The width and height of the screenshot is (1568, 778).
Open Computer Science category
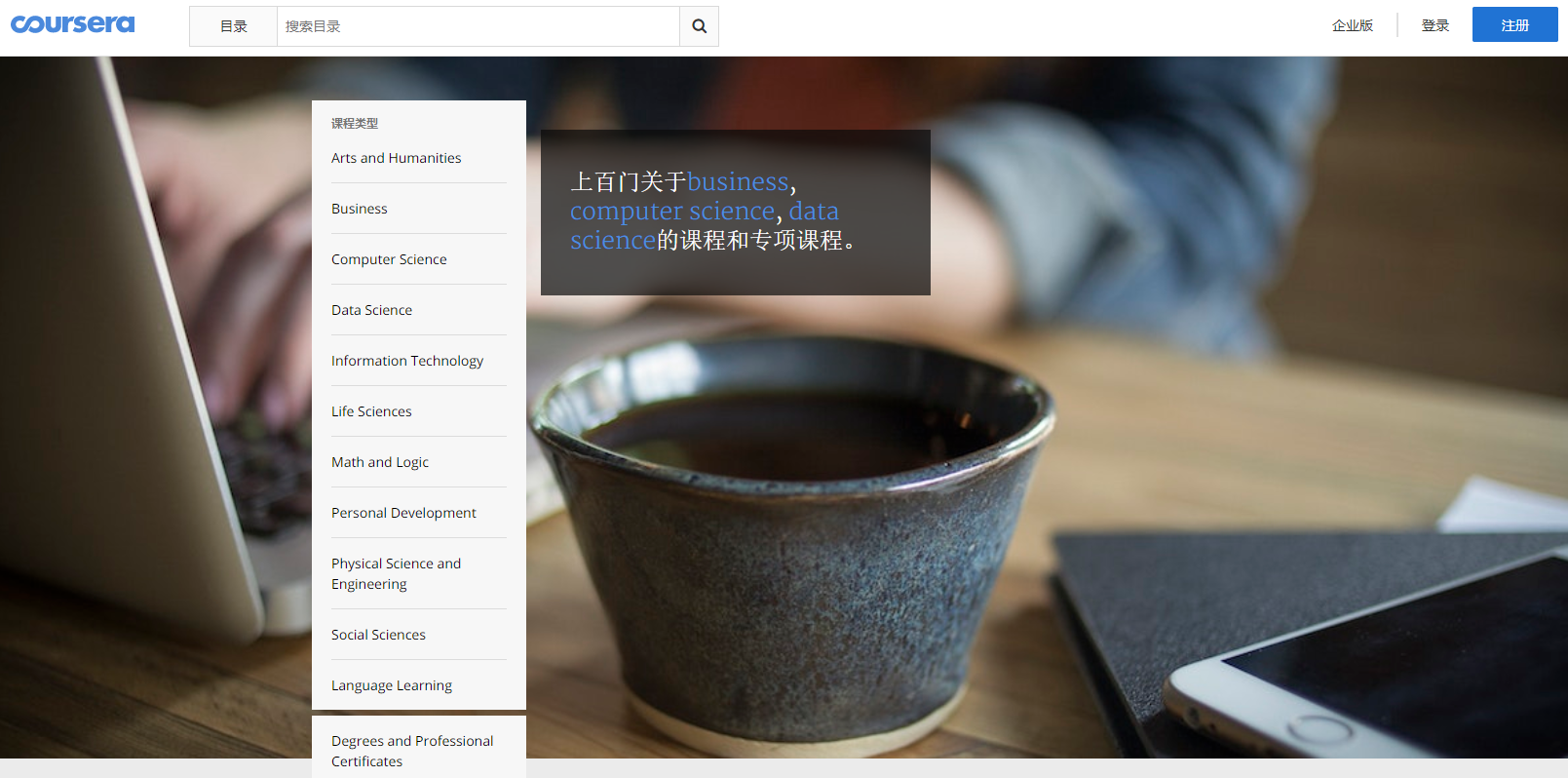tap(389, 259)
